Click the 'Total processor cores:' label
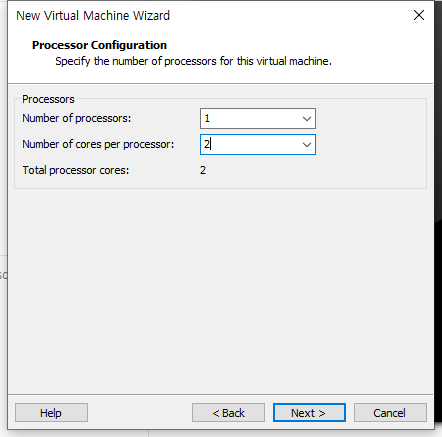Viewport: 442px width, 437px height. (x=76, y=170)
